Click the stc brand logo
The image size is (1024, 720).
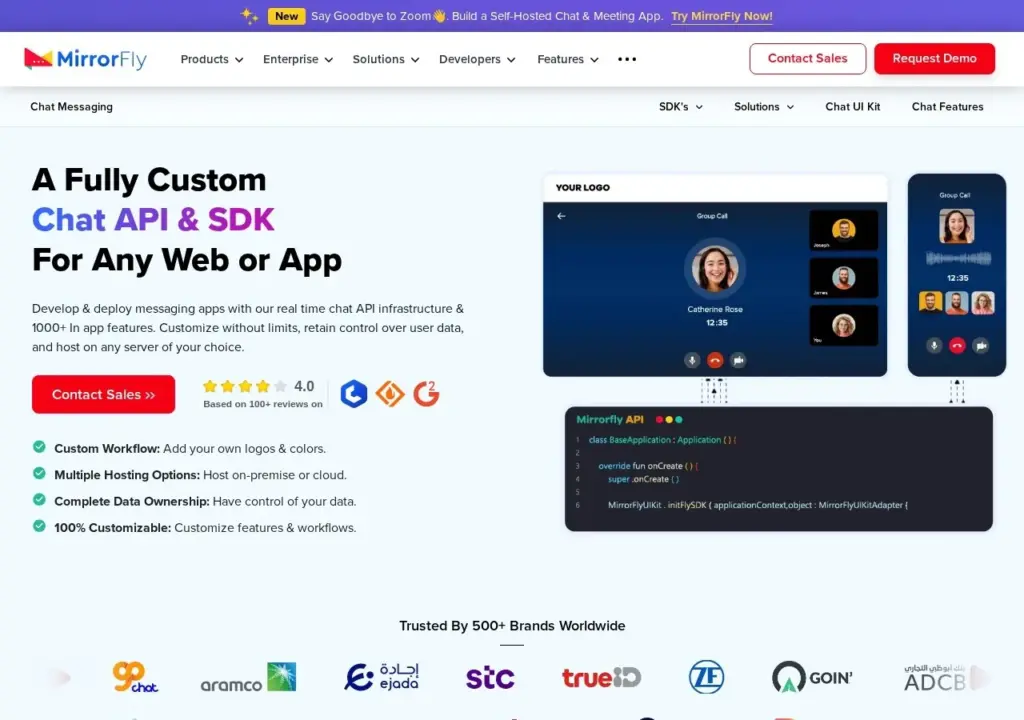[x=490, y=678]
